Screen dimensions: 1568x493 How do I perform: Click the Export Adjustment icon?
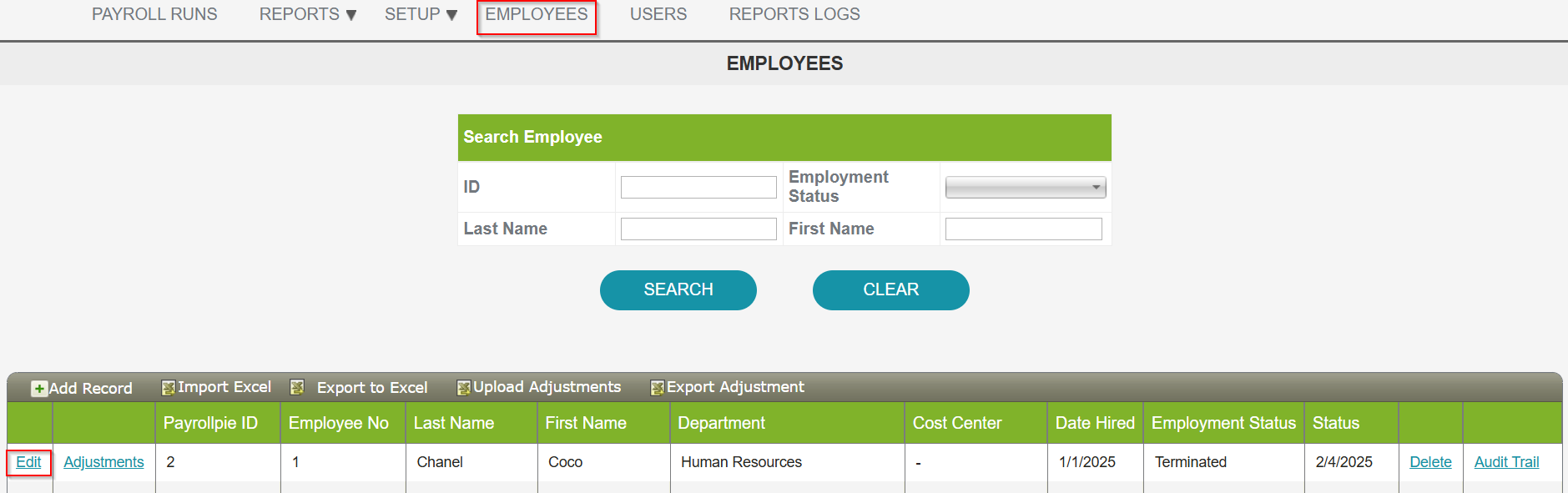658,388
